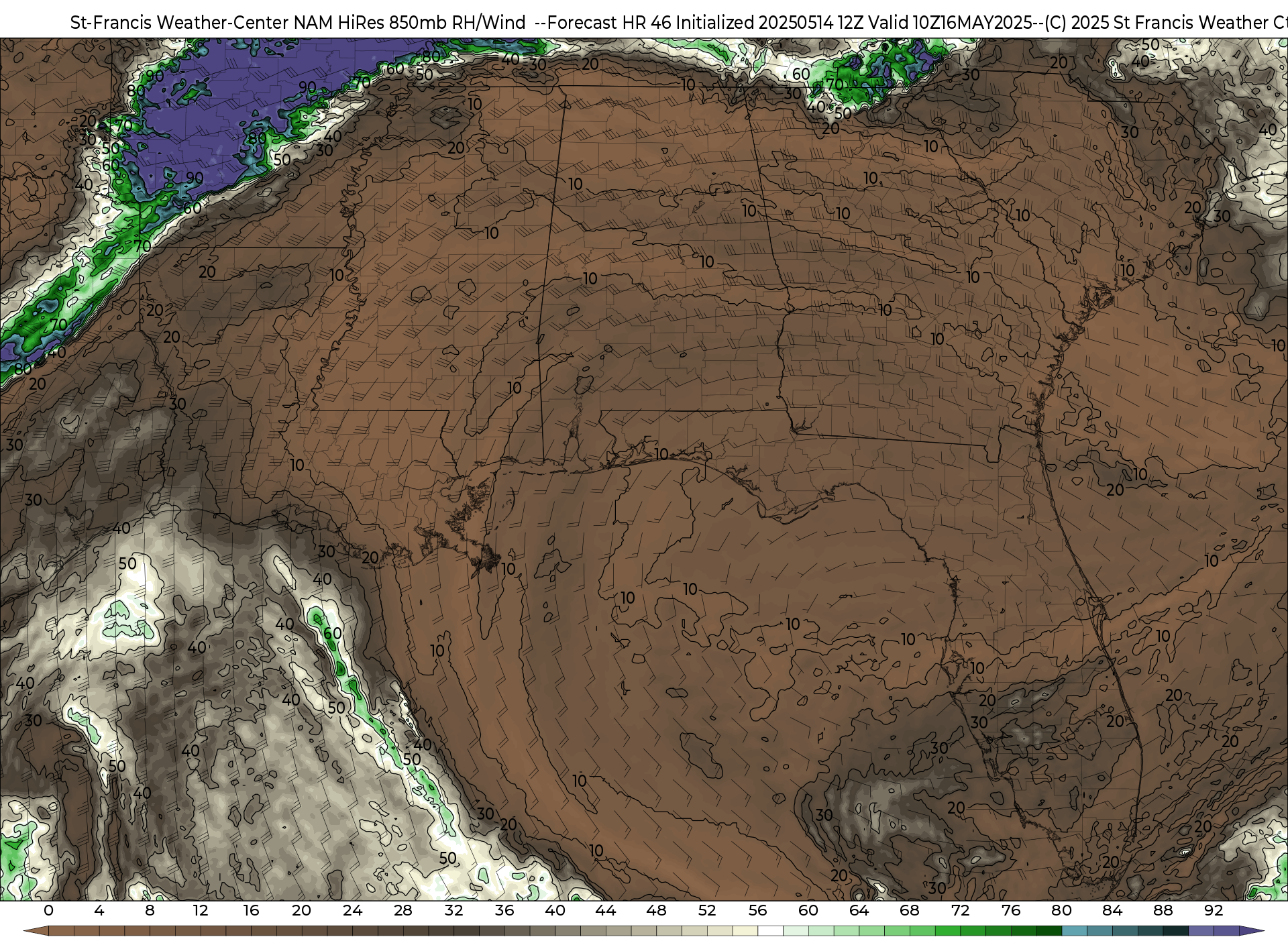
Task: Click colorbar tick label '16'
Action: pos(252,910)
